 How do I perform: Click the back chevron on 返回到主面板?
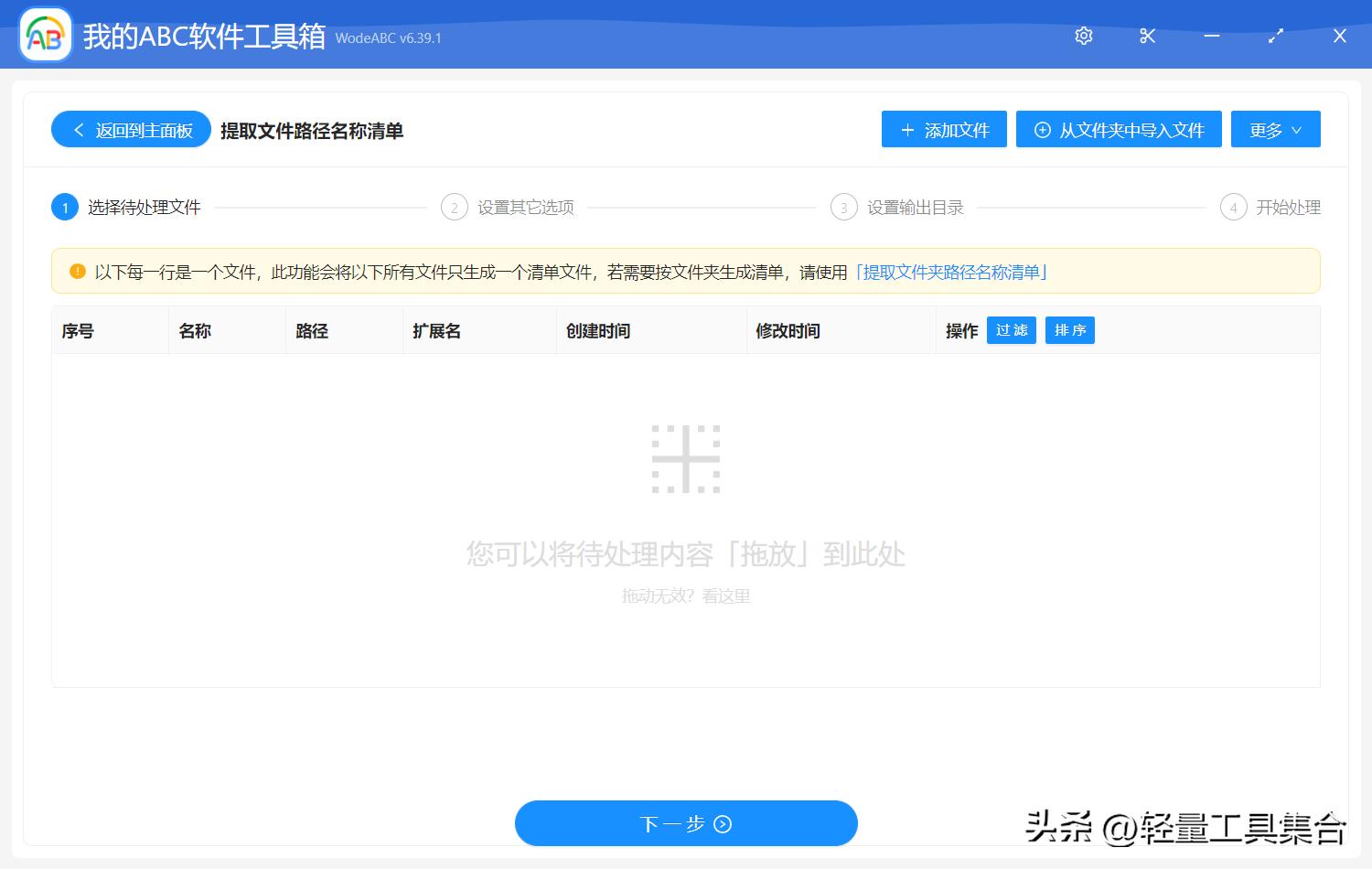[78, 129]
